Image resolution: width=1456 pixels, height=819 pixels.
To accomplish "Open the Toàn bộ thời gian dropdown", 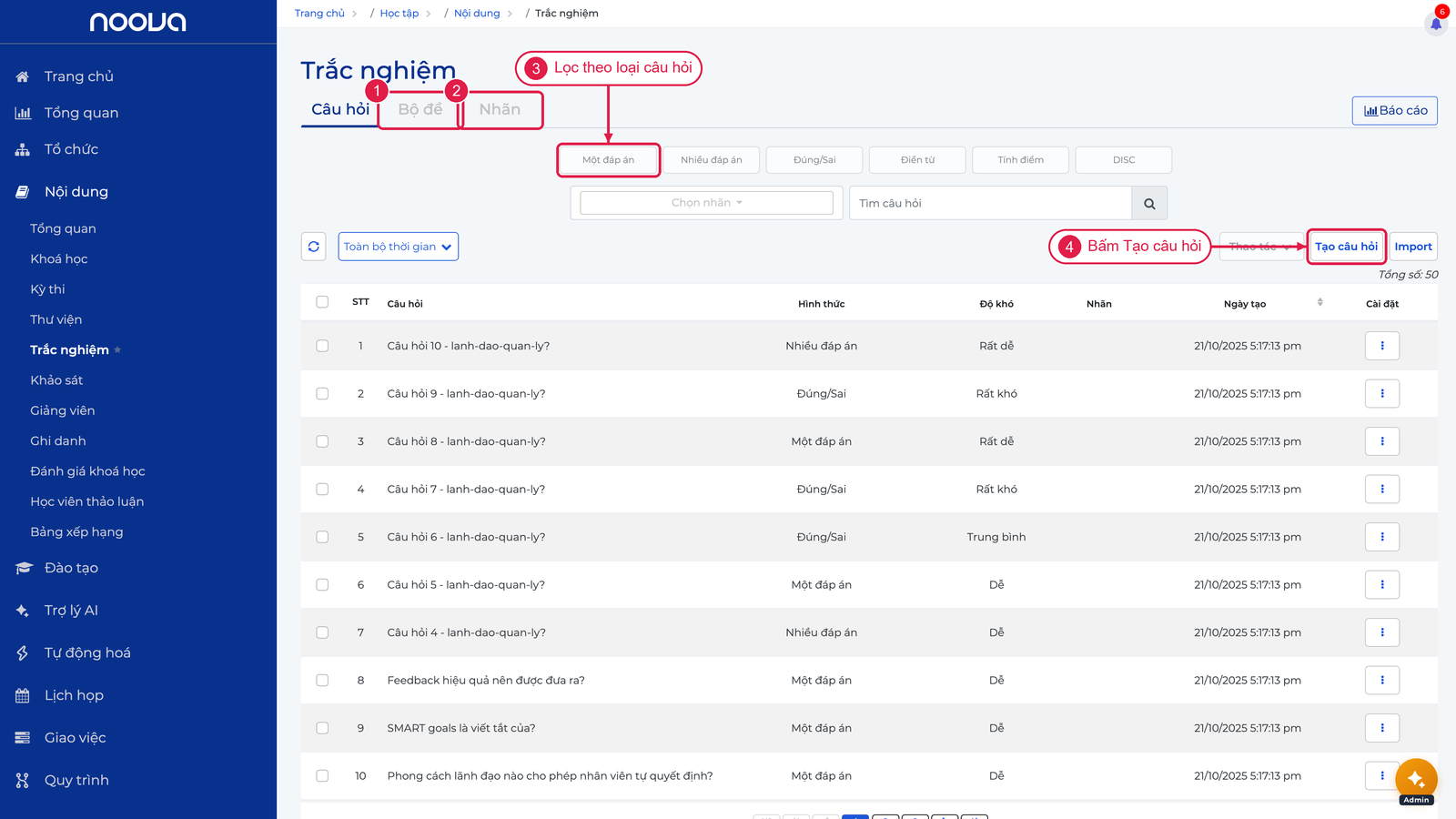I will (x=398, y=247).
